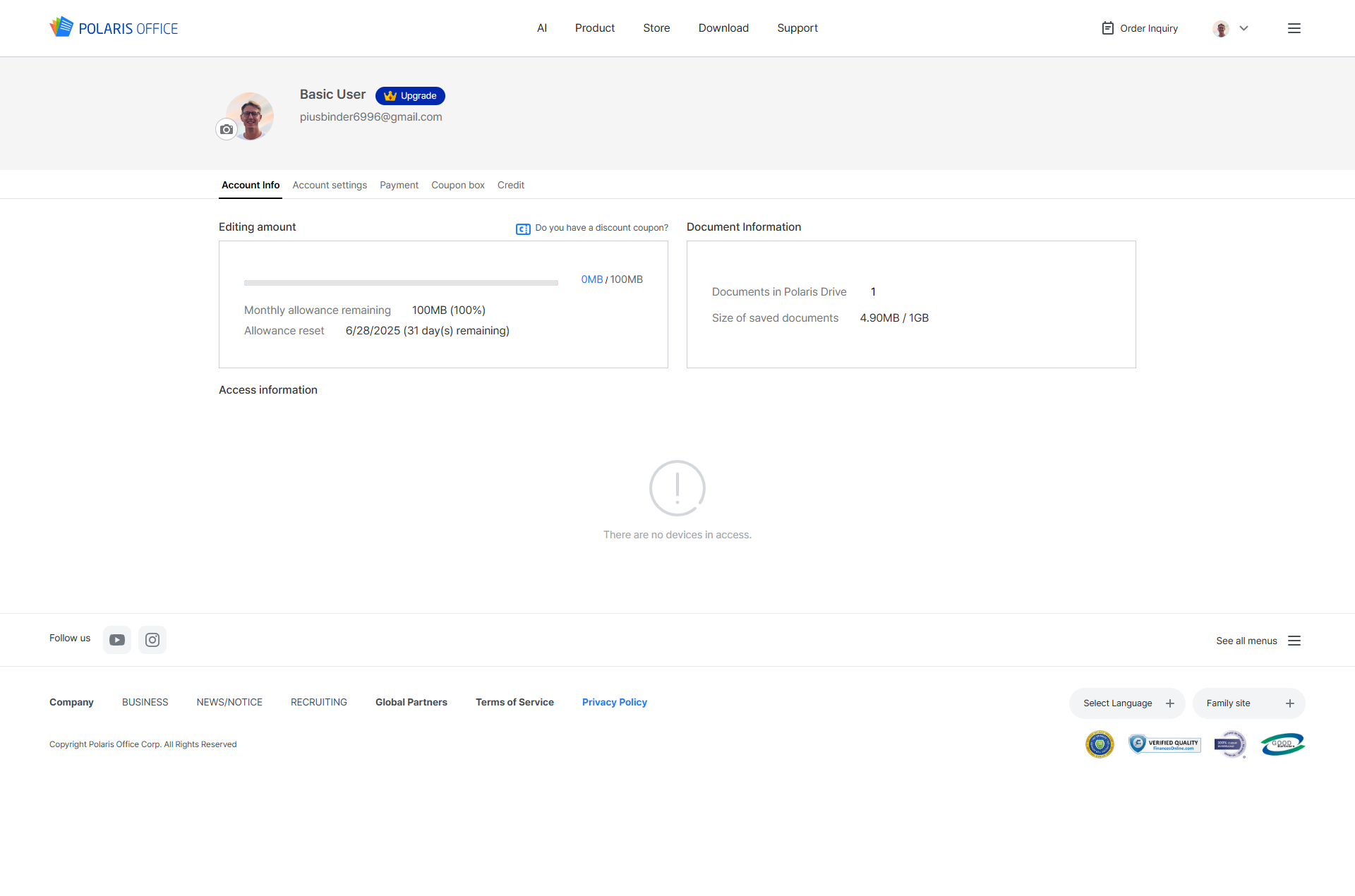This screenshot has height=896, width=1355.
Task: Click the large profile picture
Action: [x=251, y=116]
